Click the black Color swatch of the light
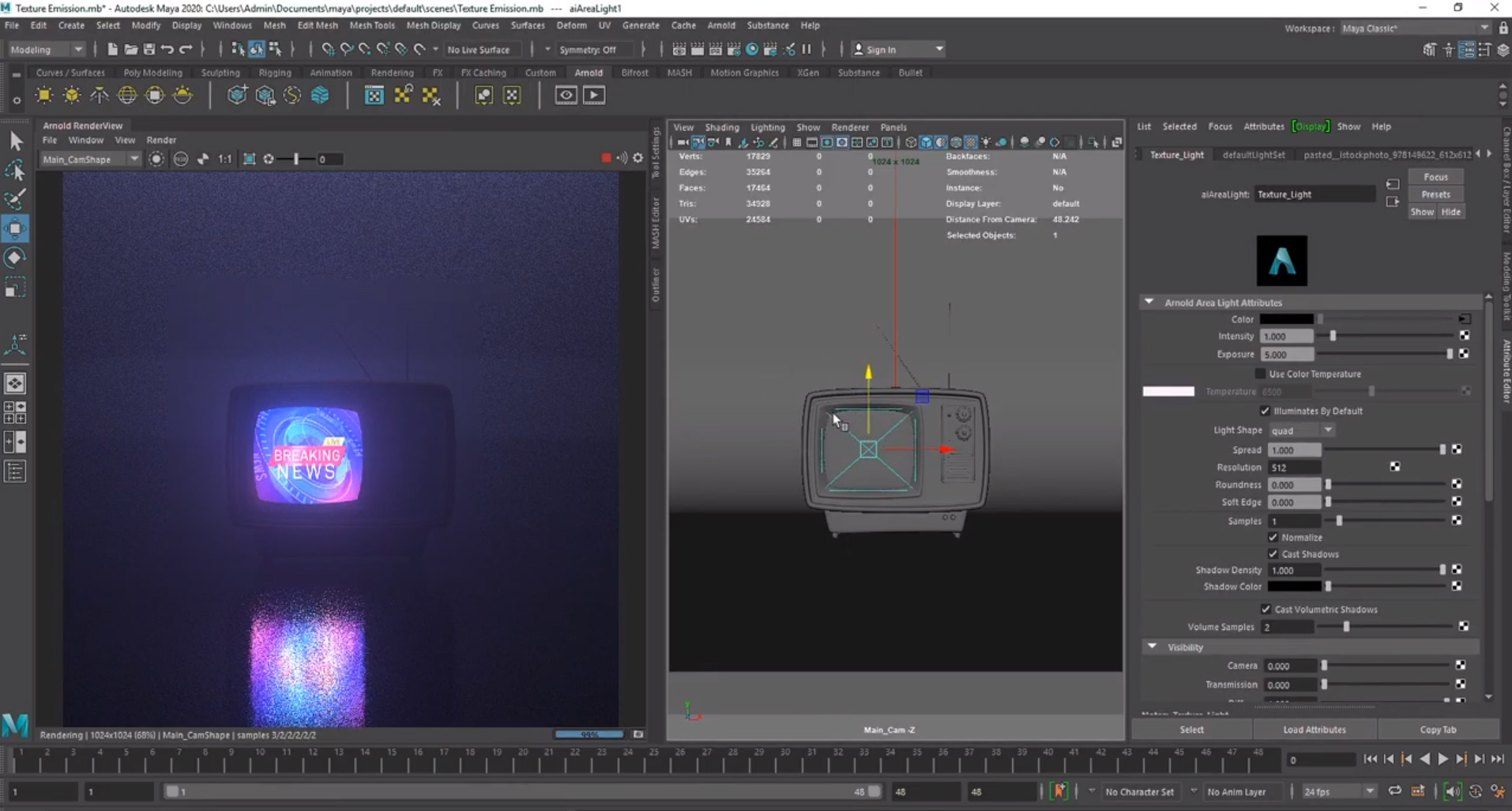Viewport: 1512px width, 811px height. pos(1286,319)
